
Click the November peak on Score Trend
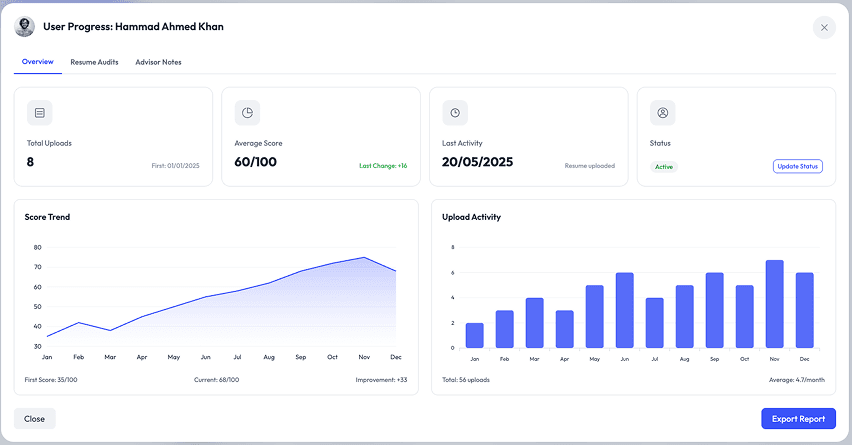pyautogui.click(x=365, y=258)
